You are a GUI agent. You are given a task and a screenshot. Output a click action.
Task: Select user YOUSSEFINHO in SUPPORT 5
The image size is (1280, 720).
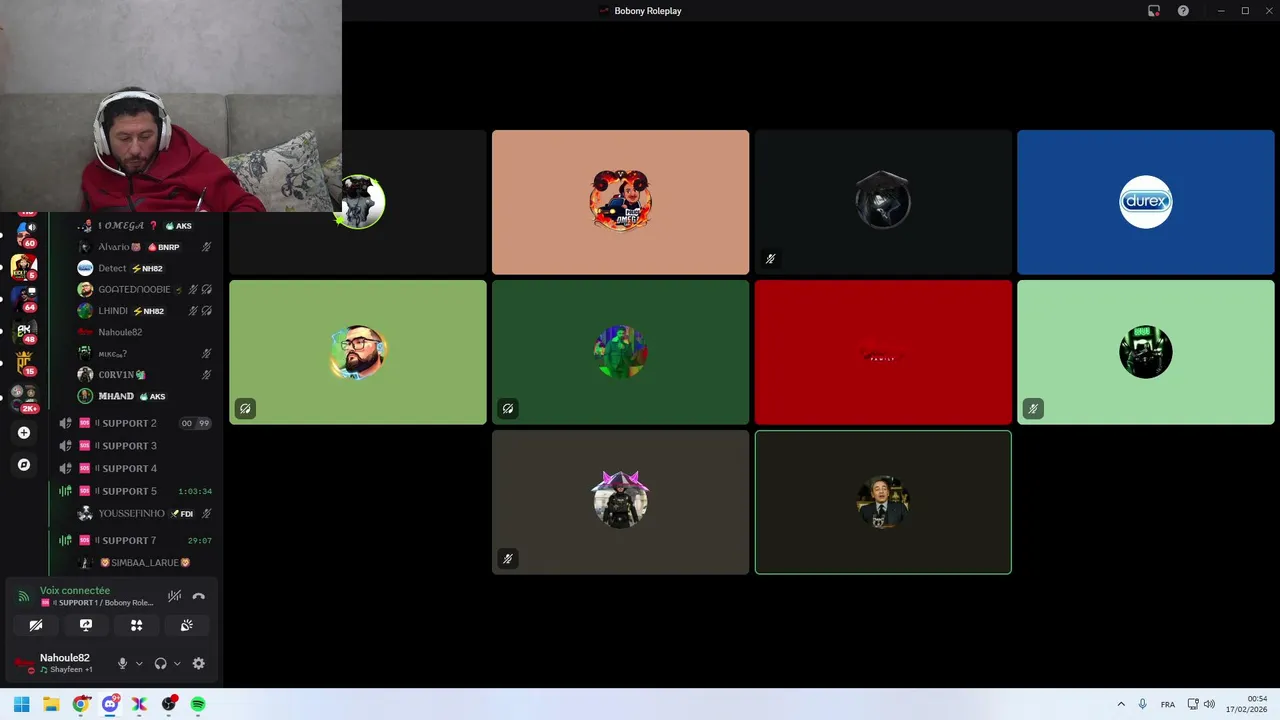click(145, 513)
